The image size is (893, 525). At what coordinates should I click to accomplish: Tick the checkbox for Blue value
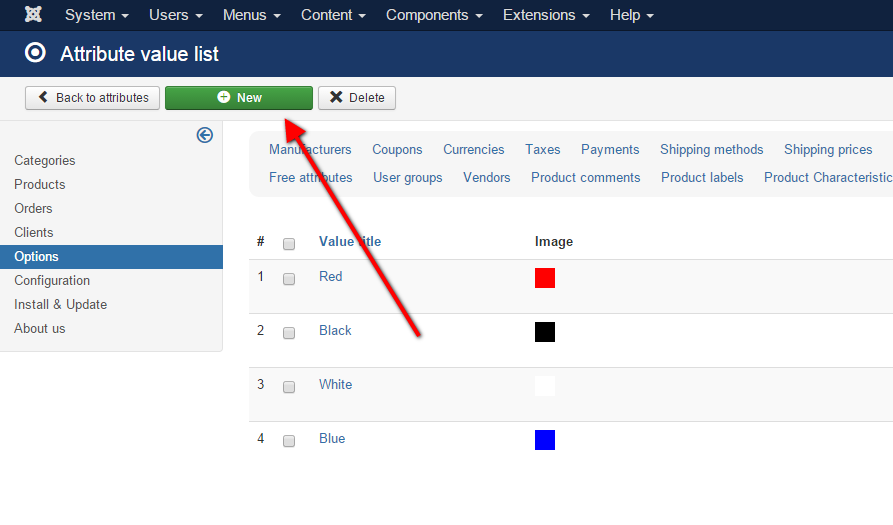[289, 441]
